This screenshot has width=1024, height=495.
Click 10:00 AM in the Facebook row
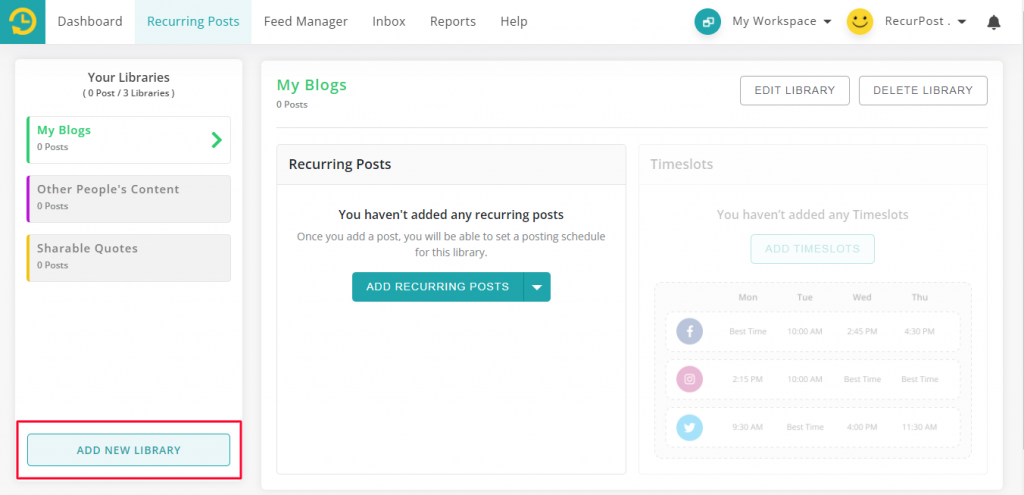point(805,331)
